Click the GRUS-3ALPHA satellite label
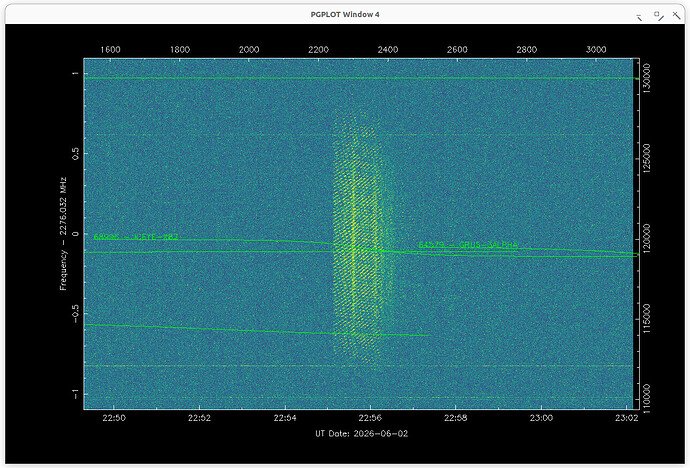Image resolution: width=690 pixels, height=468 pixels. pos(468,244)
